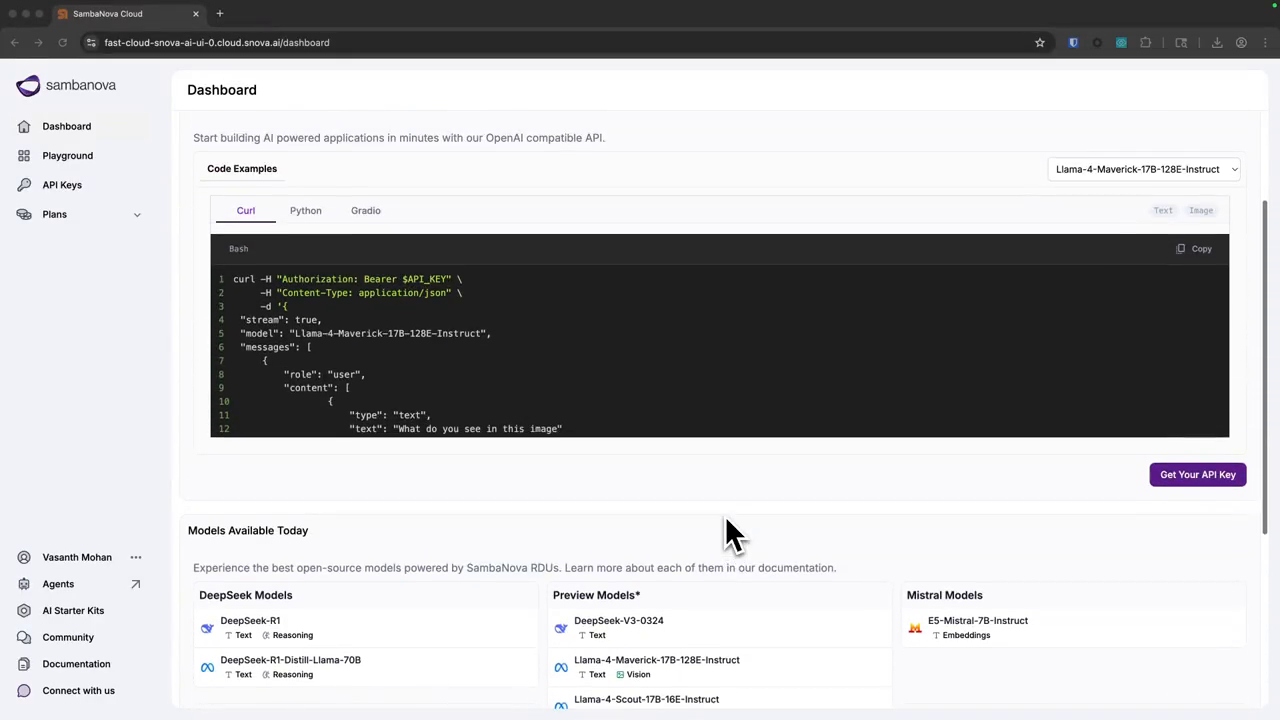Screen dimensions: 1280x720
Task: Open AI Starter Kits sidebar icon
Action: point(24,611)
